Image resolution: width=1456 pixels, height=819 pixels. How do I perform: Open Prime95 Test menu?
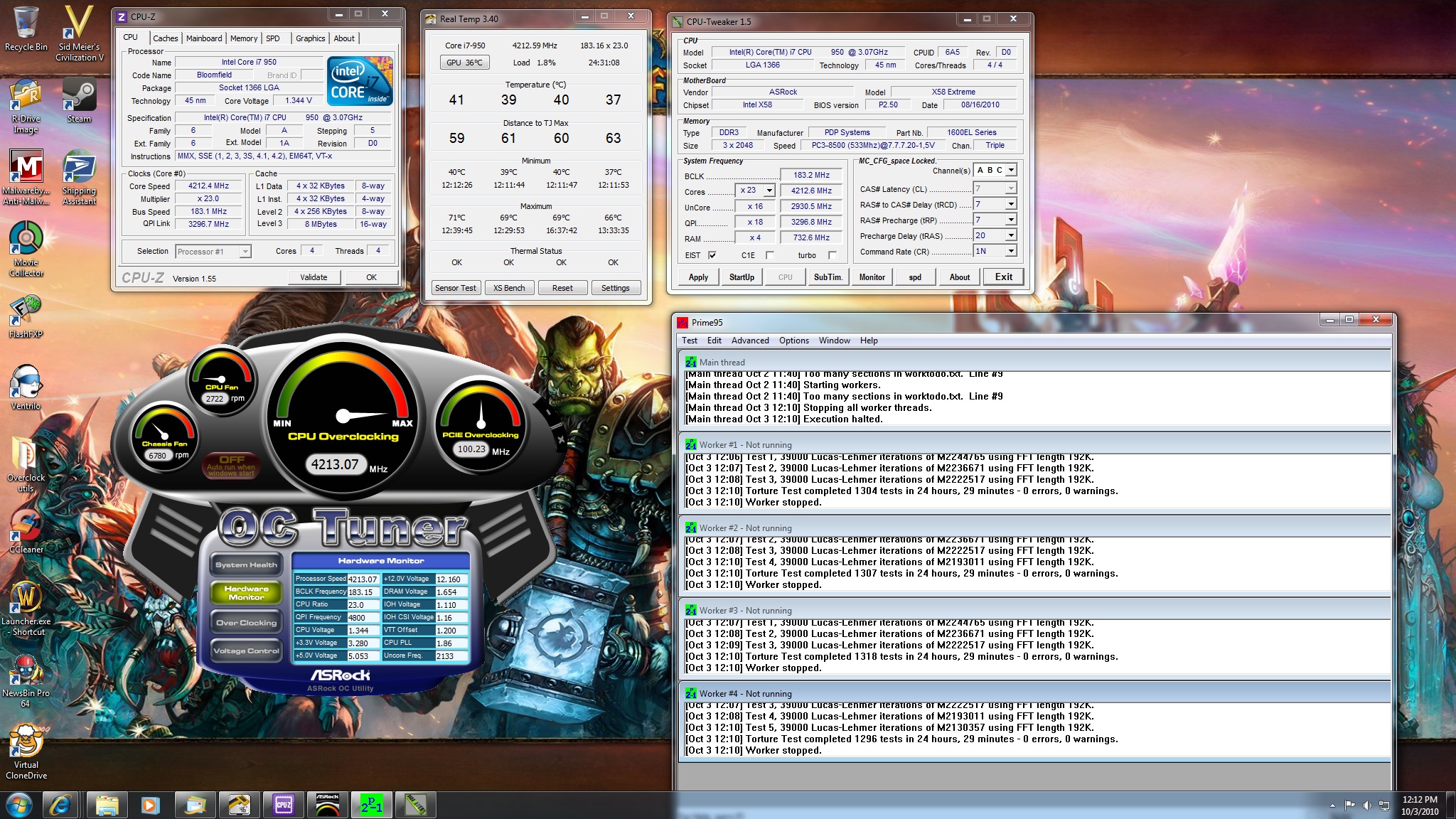tap(689, 341)
